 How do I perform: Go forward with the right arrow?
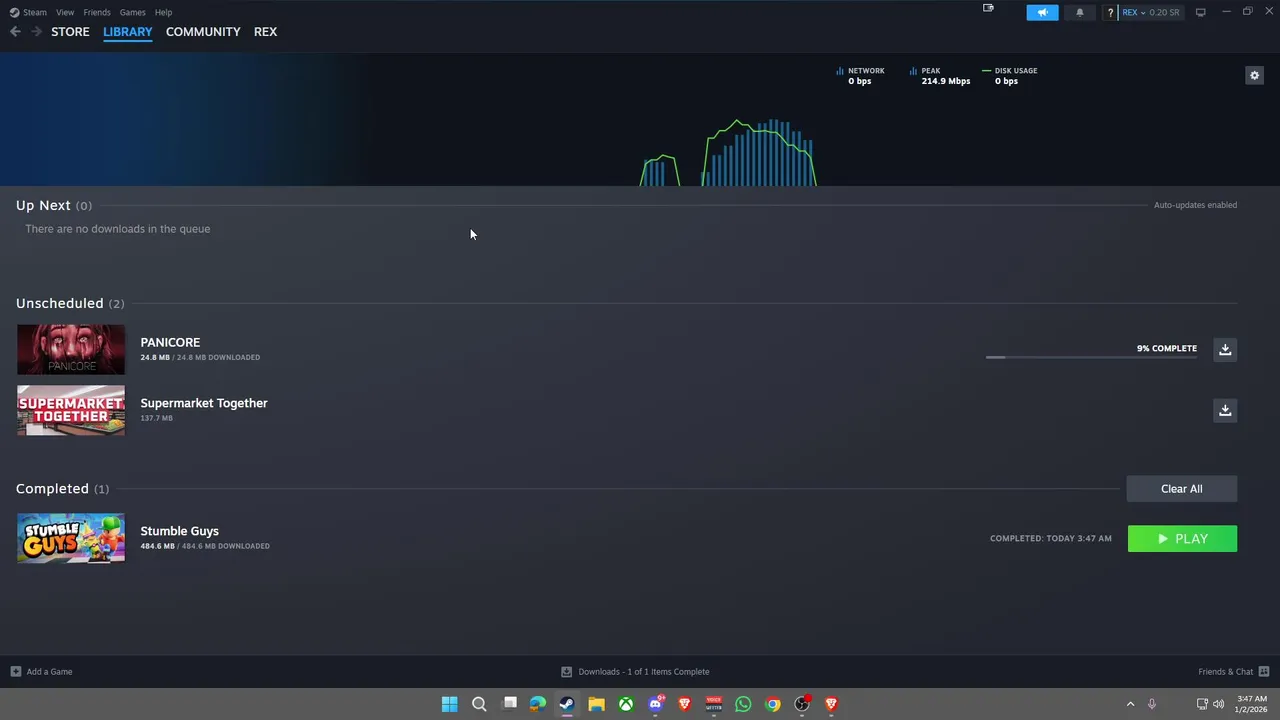pyautogui.click(x=36, y=32)
